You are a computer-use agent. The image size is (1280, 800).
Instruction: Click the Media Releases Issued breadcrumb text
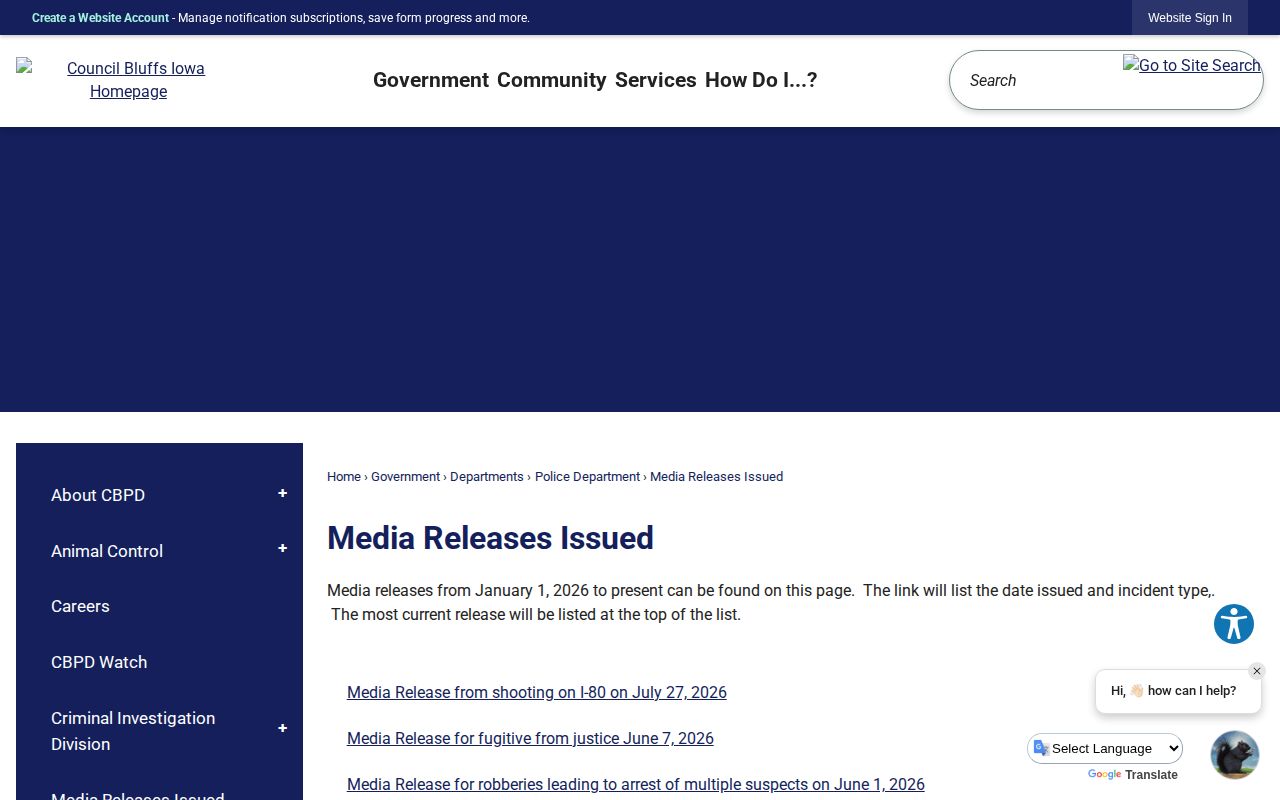tap(716, 477)
